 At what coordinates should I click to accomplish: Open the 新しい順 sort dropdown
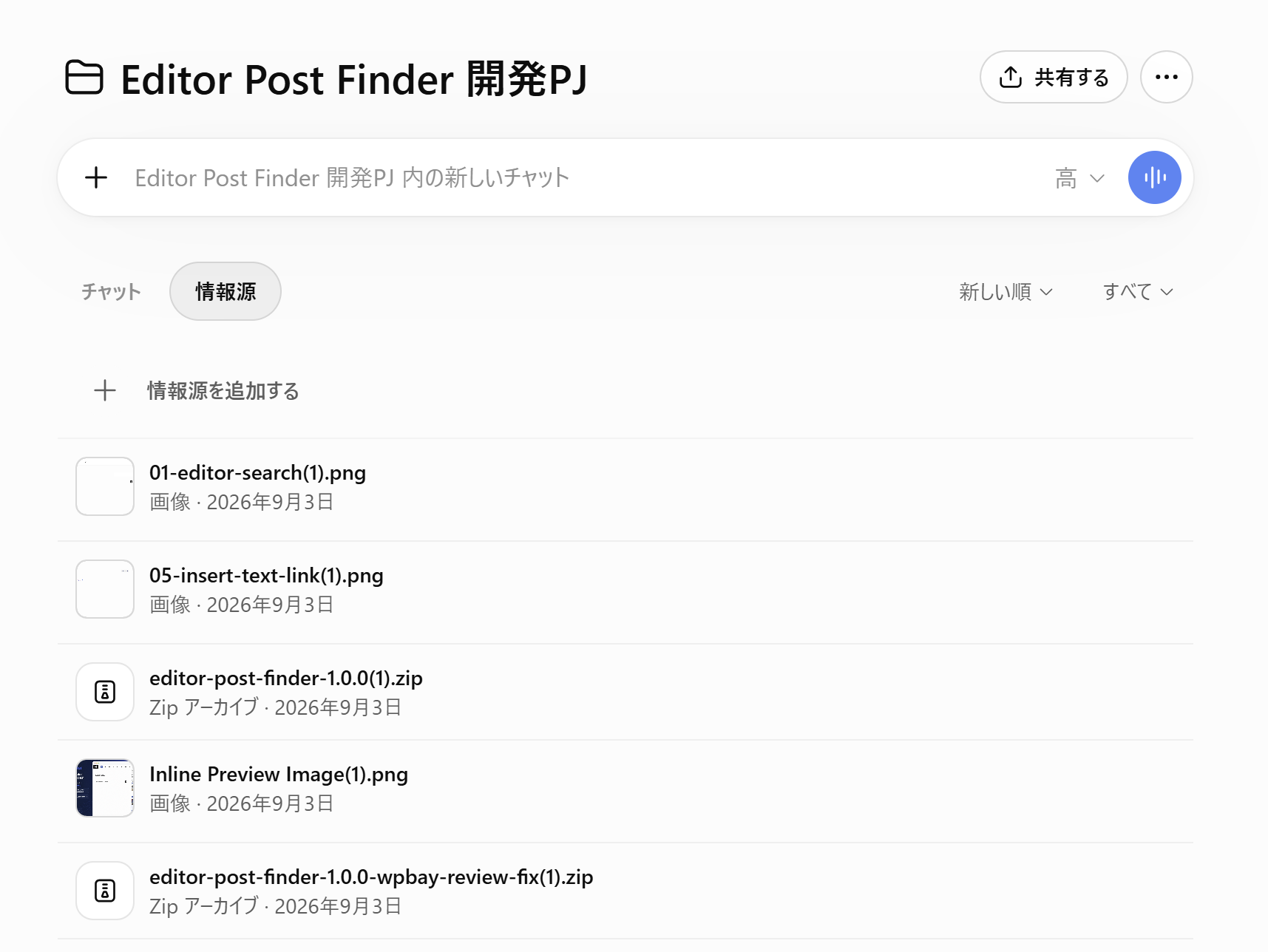tap(1006, 292)
